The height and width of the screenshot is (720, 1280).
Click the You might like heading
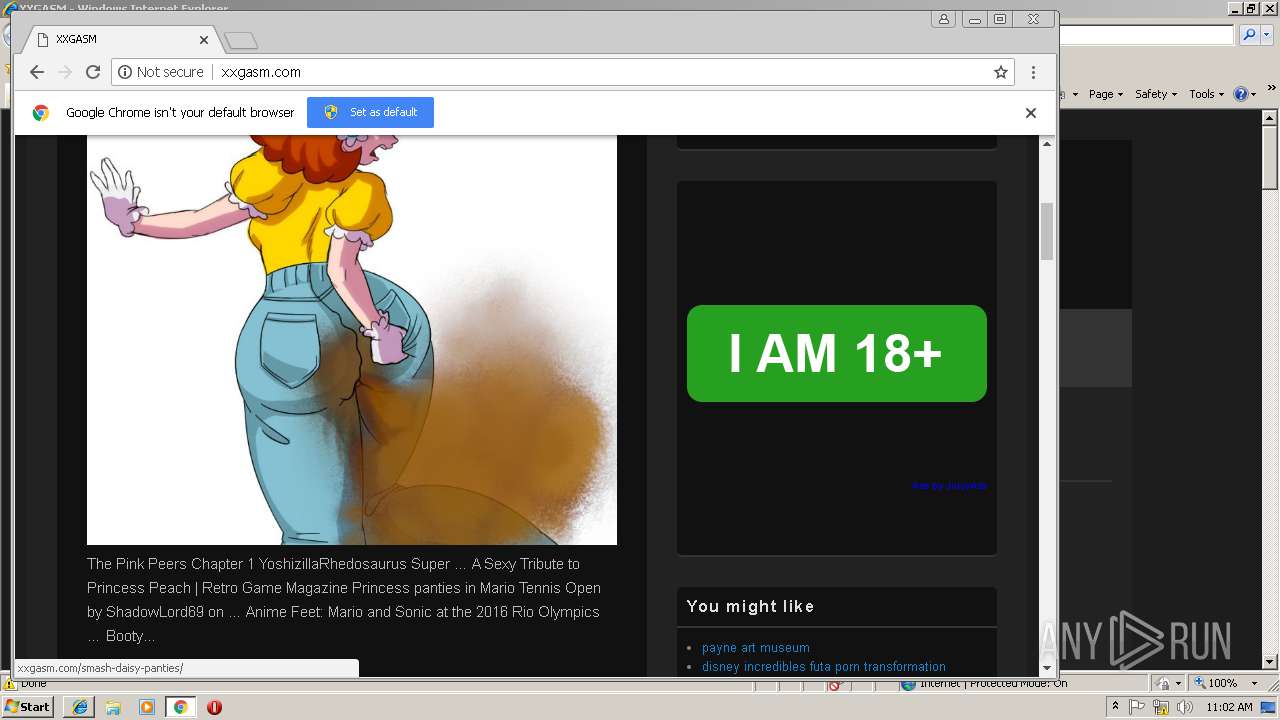(x=750, y=606)
